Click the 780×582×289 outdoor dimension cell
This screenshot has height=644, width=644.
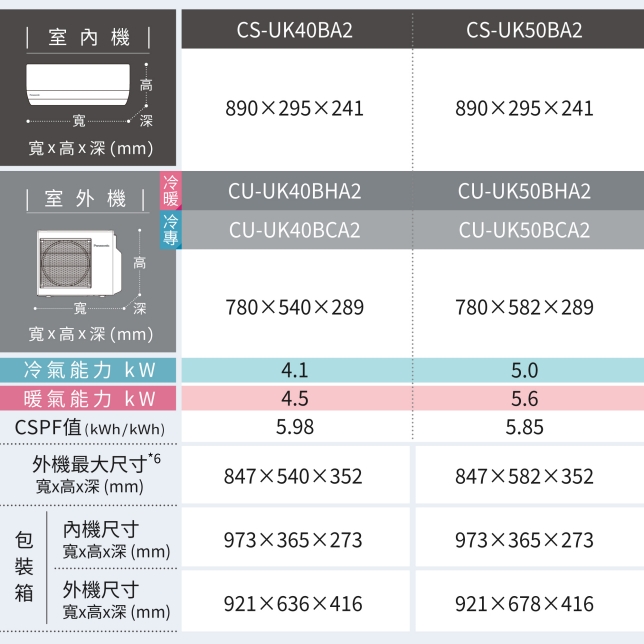pos(524,306)
